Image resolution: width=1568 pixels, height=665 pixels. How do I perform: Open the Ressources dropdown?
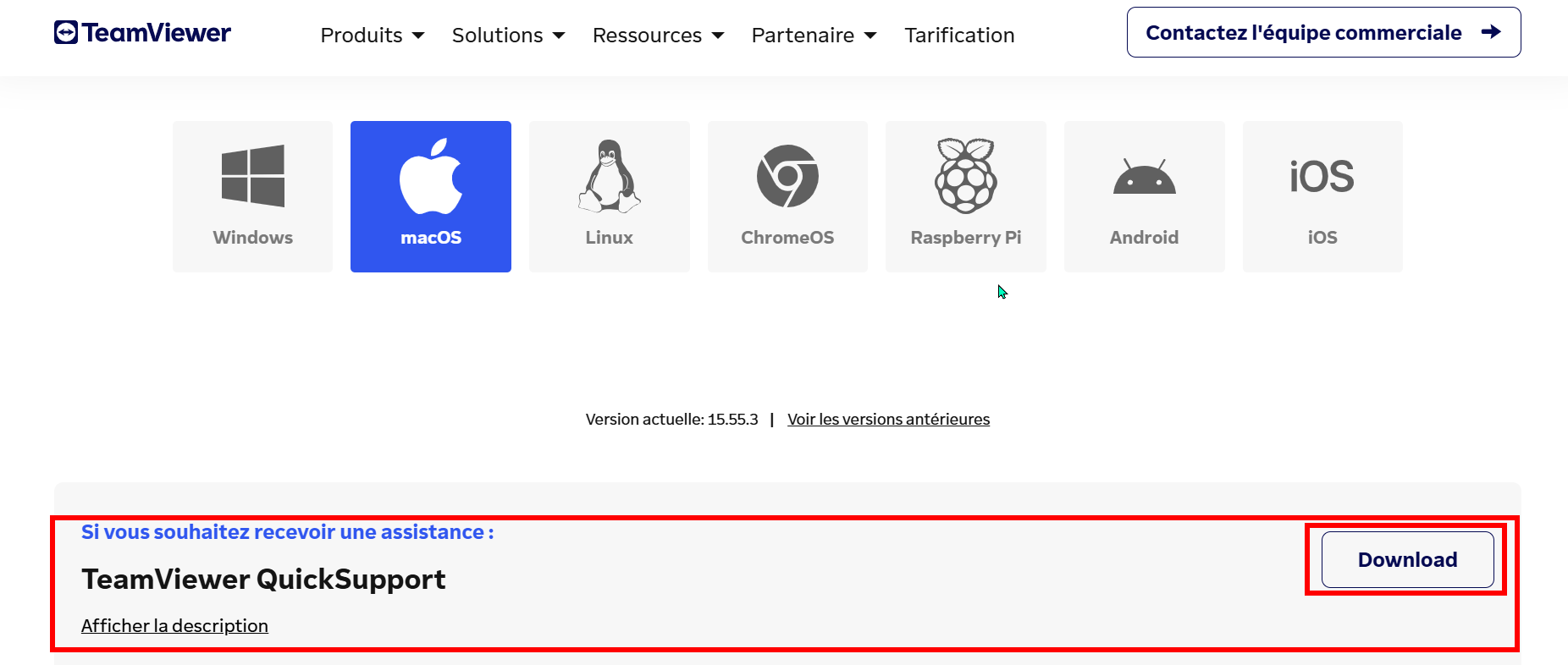(x=658, y=36)
